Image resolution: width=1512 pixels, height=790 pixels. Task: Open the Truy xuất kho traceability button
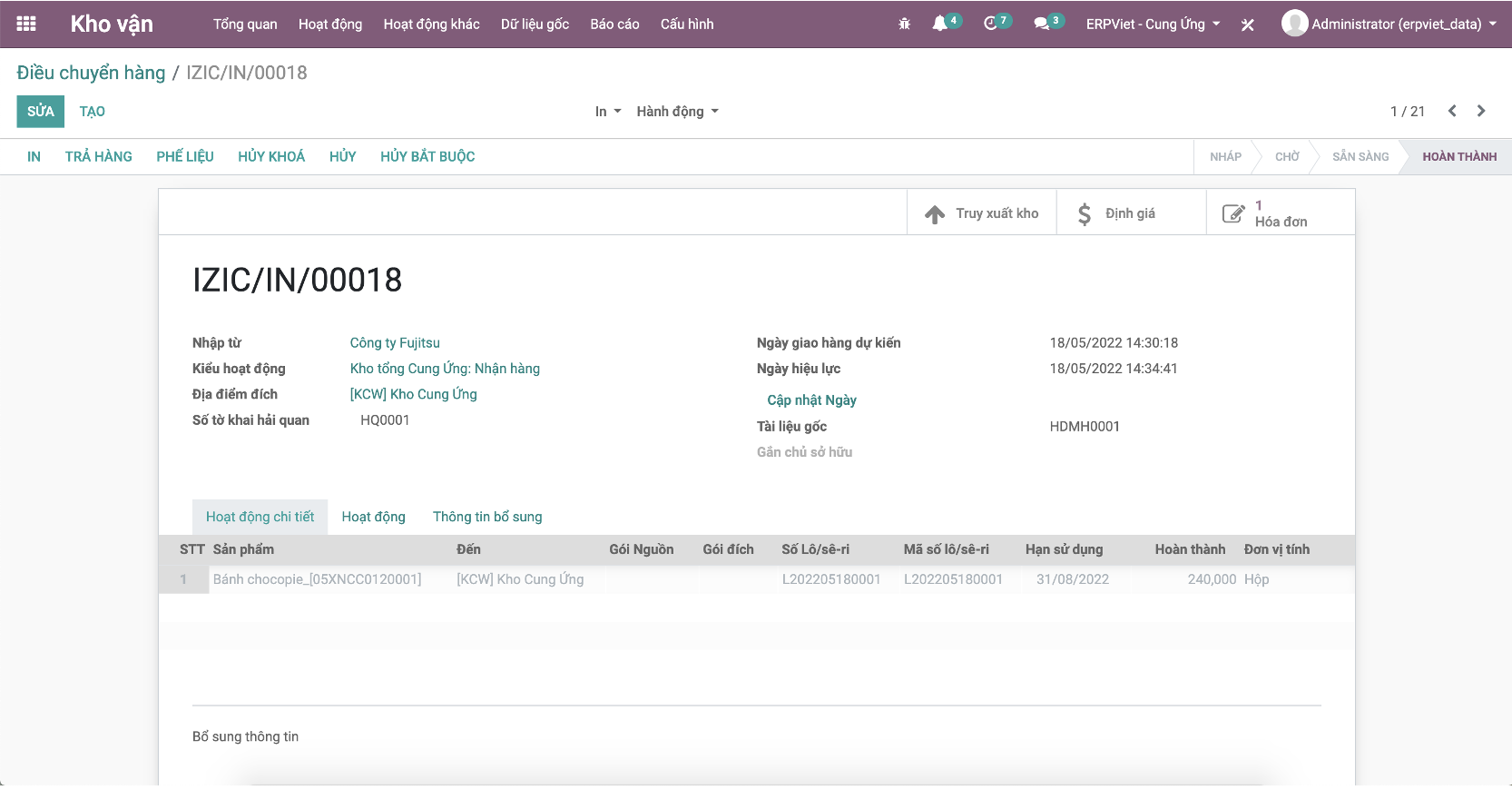click(x=982, y=213)
